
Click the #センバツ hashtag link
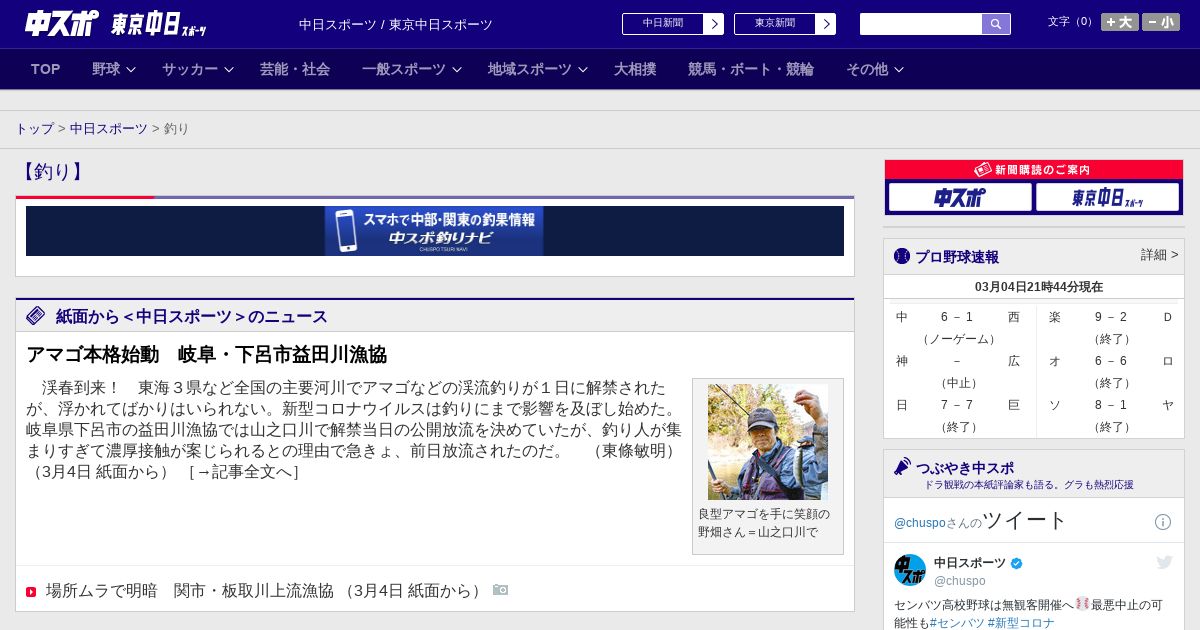957,623
